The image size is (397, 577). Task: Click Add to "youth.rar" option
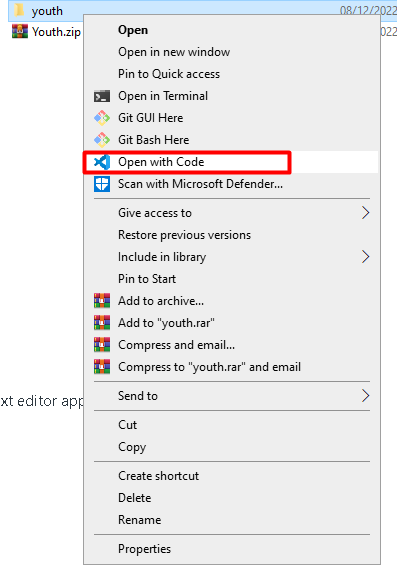point(166,323)
